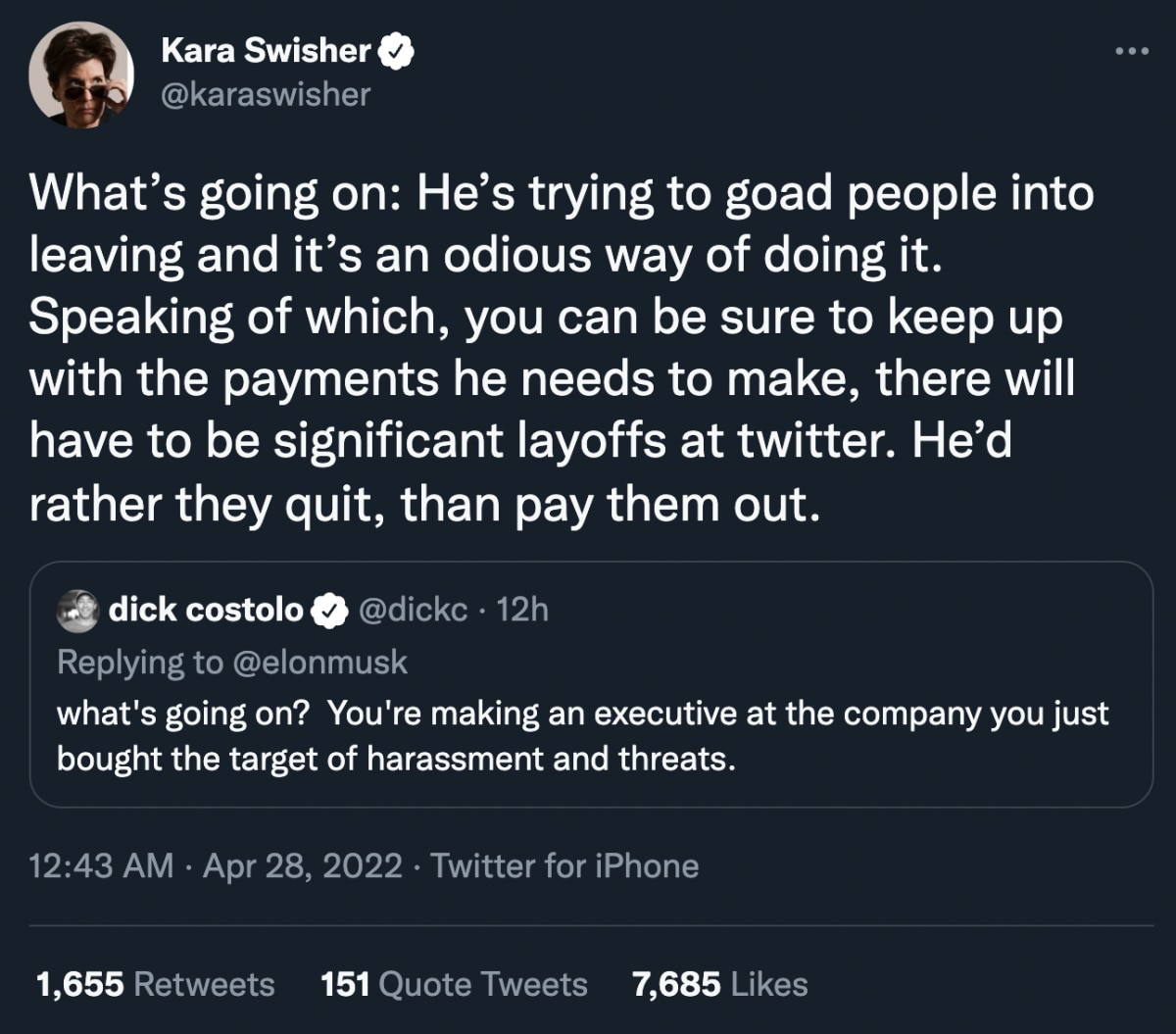Screen dimensions: 1176x1034
Task: View the 1,655 Retweets list
Action: (154, 984)
